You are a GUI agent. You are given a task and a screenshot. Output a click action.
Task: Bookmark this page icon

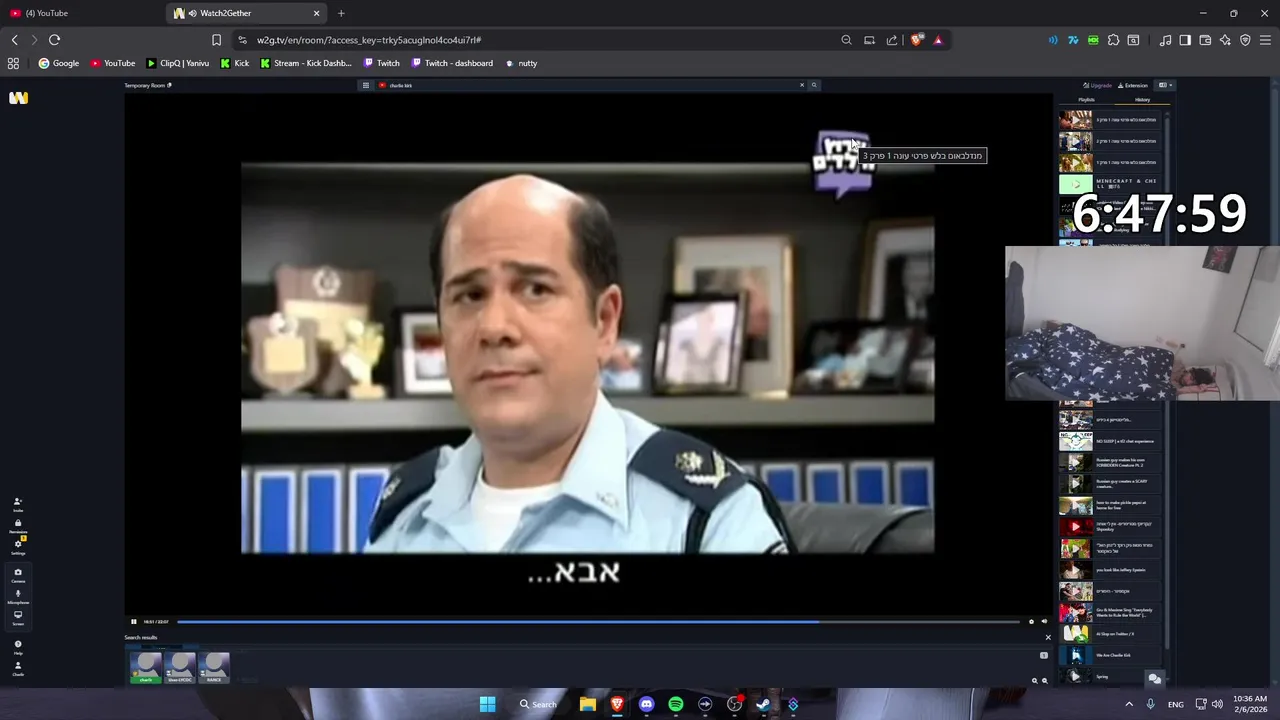pyautogui.click(x=216, y=40)
